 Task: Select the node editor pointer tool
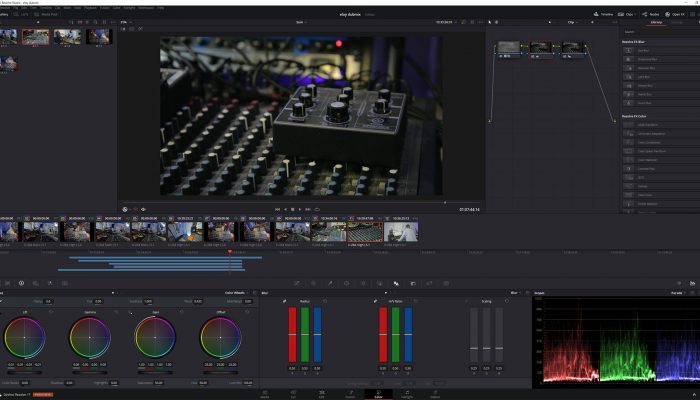tap(490, 22)
